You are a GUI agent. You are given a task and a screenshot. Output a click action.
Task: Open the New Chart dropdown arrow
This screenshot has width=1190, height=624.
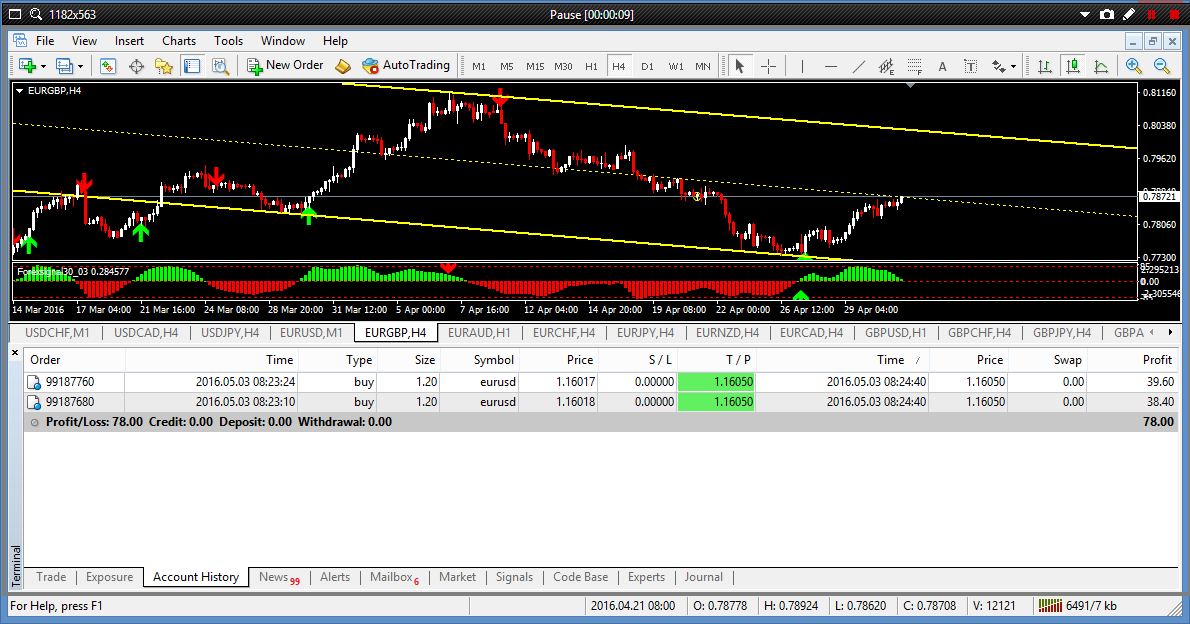point(43,67)
